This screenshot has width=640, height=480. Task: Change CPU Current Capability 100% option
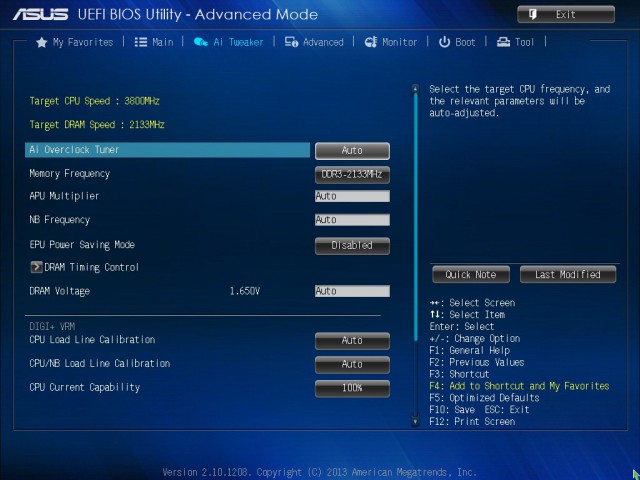[352, 388]
